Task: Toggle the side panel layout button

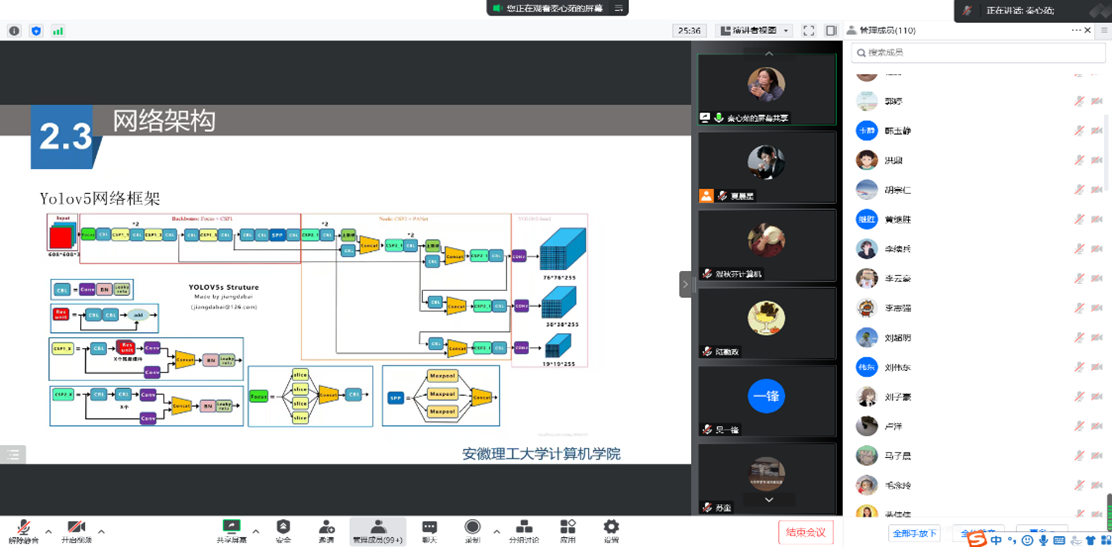Action: (x=831, y=31)
